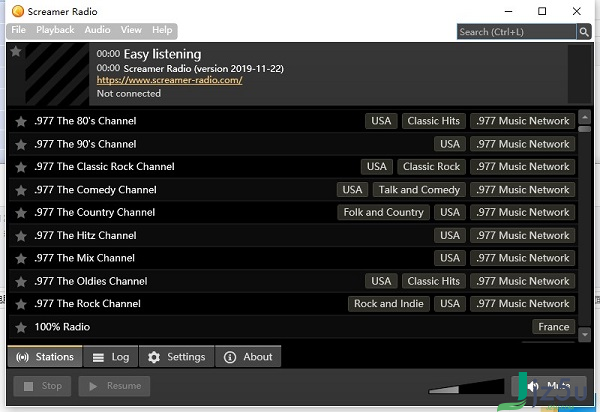Image resolution: width=600 pixels, height=412 pixels.
Task: Favorite the .977 The Rock Channel star
Action: 21,304
